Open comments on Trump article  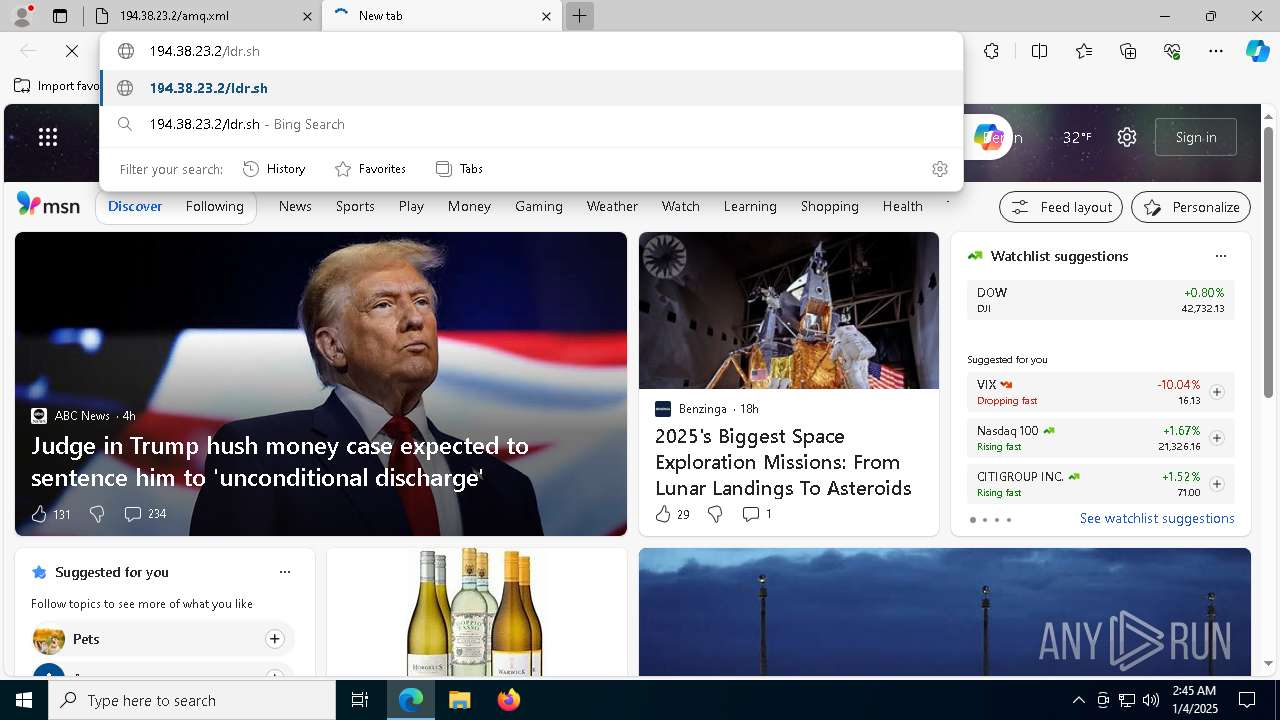145,514
